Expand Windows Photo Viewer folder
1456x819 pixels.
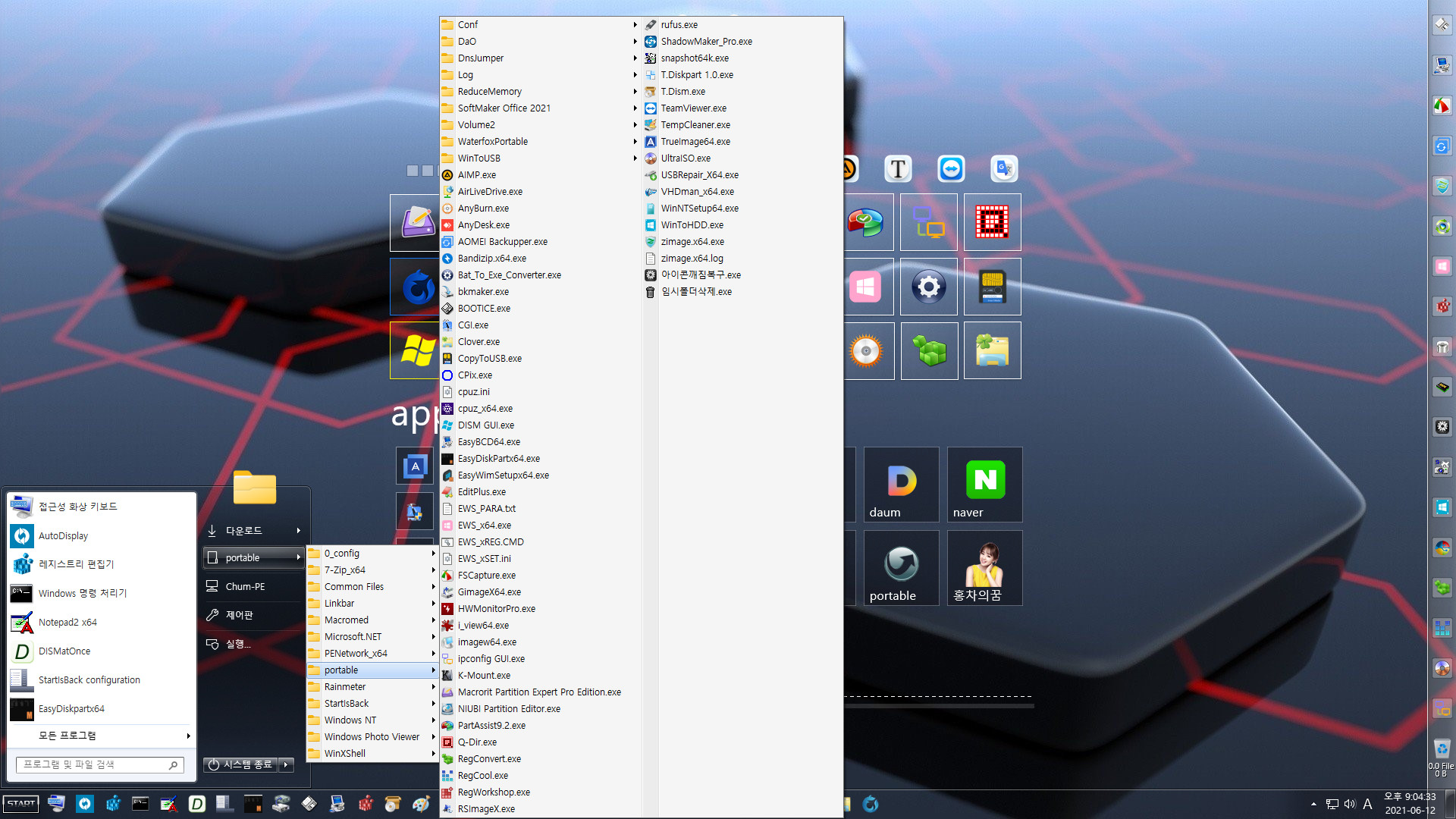click(372, 737)
